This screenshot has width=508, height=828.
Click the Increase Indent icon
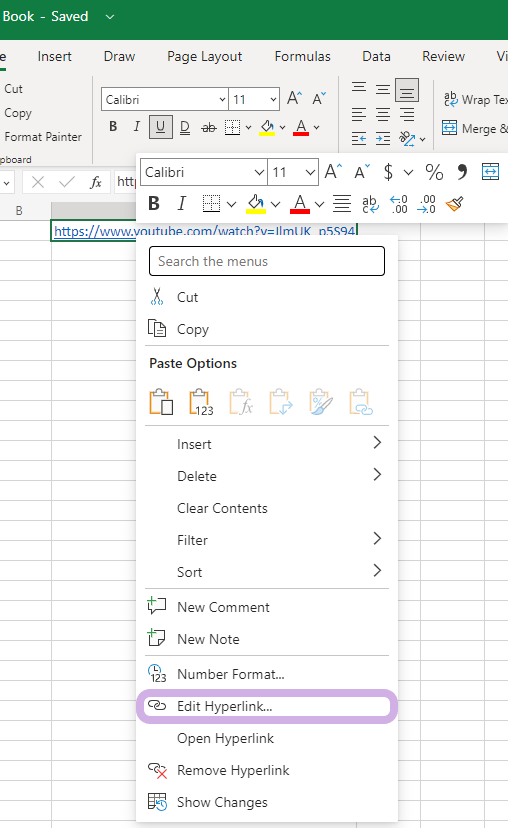(383, 139)
